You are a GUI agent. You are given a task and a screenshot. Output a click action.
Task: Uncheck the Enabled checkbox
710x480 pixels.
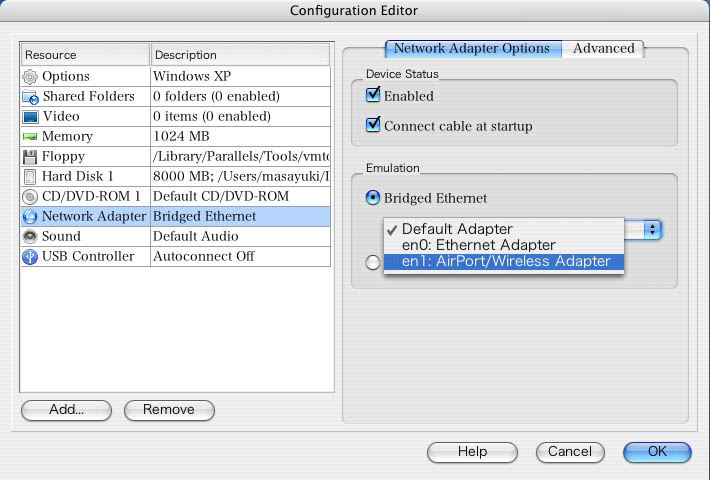373,96
